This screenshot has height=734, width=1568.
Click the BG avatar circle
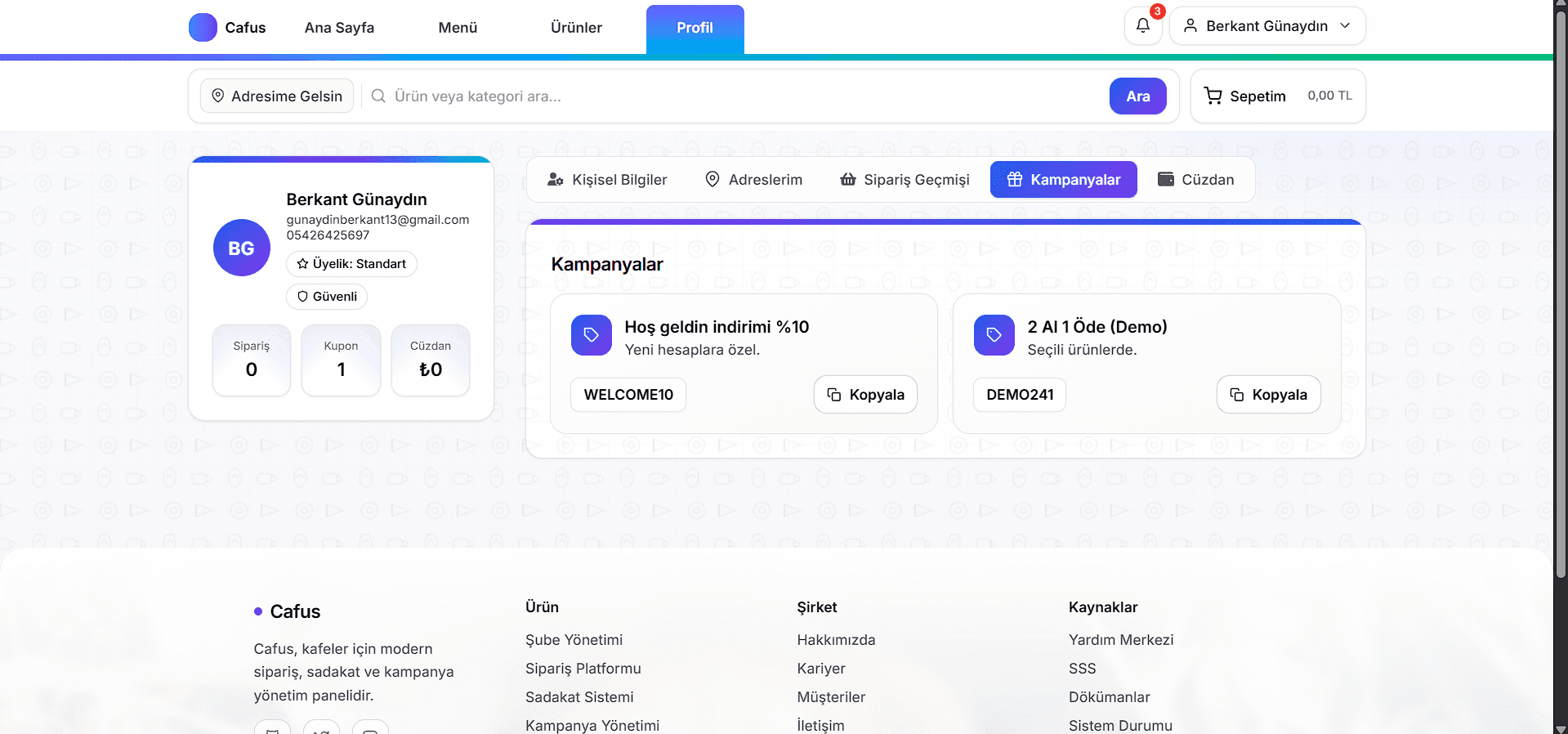pos(241,248)
